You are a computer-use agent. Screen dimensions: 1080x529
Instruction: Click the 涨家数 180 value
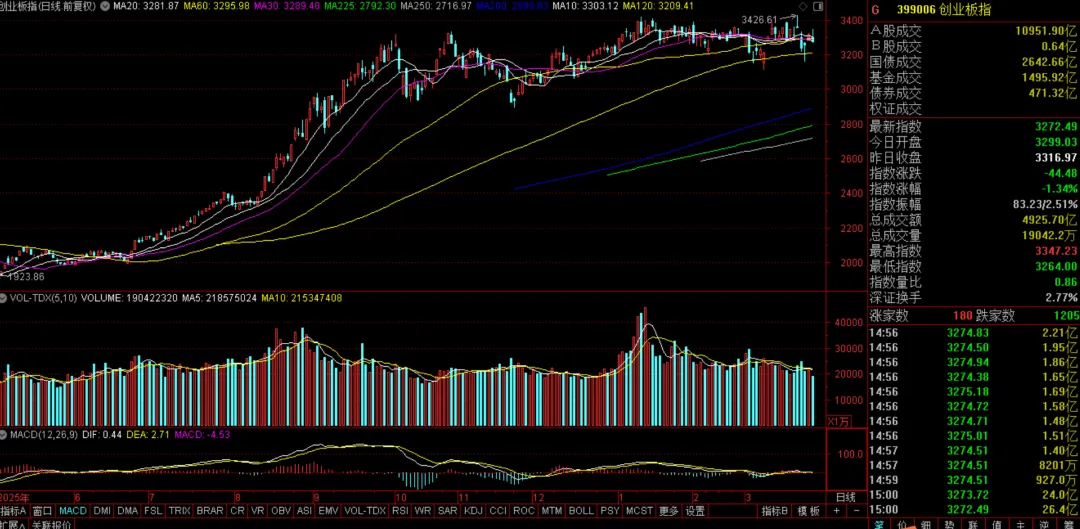coord(962,315)
